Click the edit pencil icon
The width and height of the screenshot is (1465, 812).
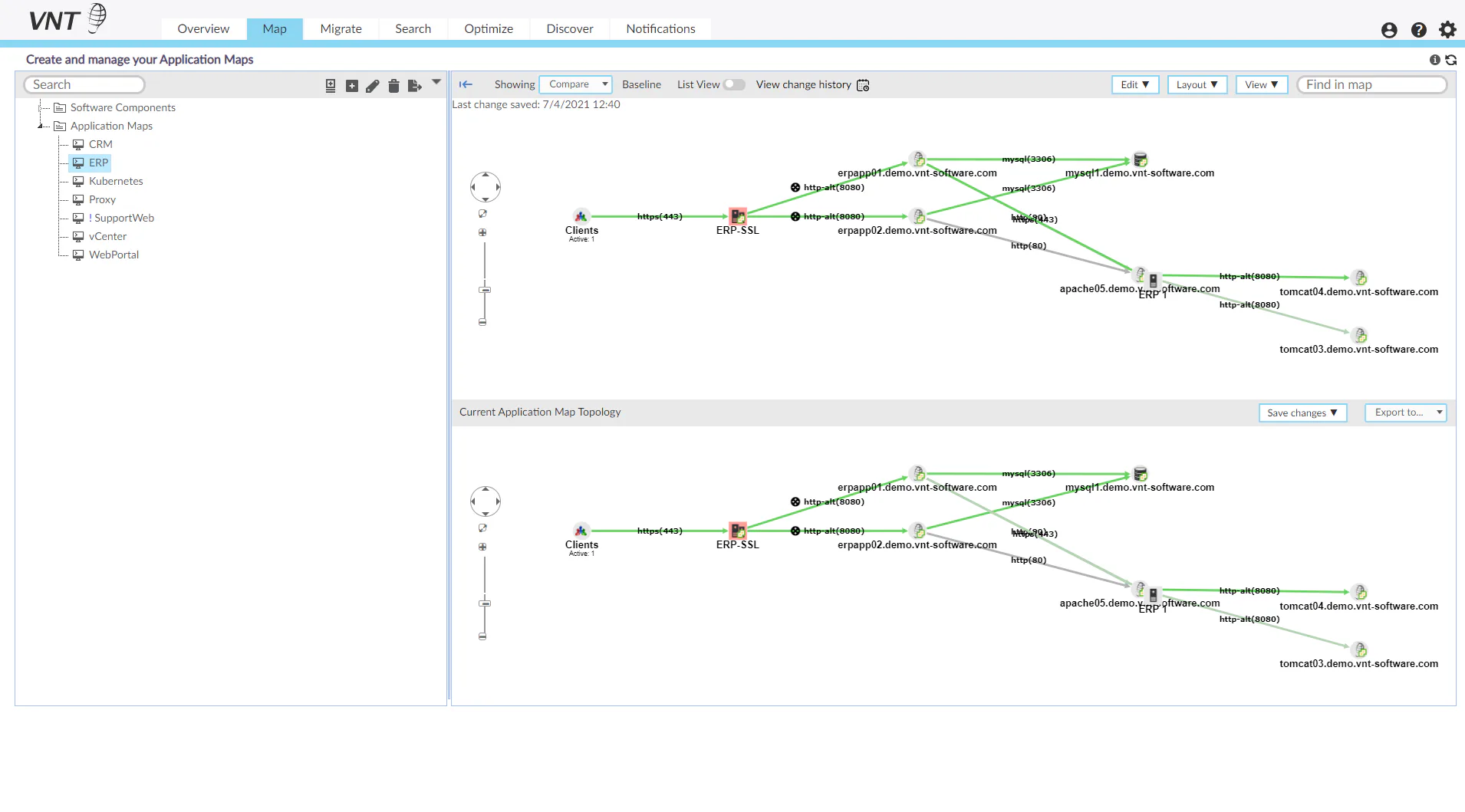tap(372, 86)
